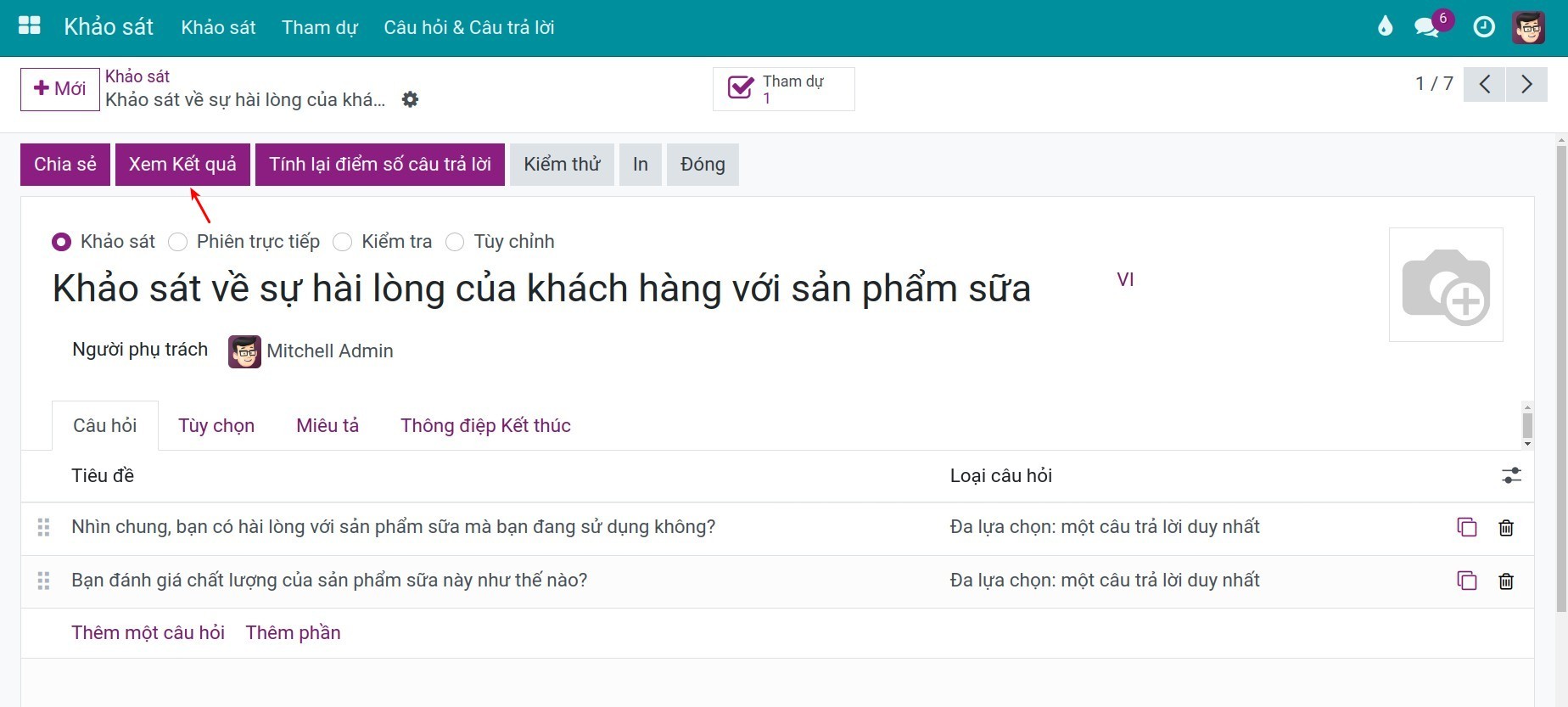Click the Chia sẻ button
Image resolution: width=1568 pixels, height=707 pixels.
(x=65, y=164)
